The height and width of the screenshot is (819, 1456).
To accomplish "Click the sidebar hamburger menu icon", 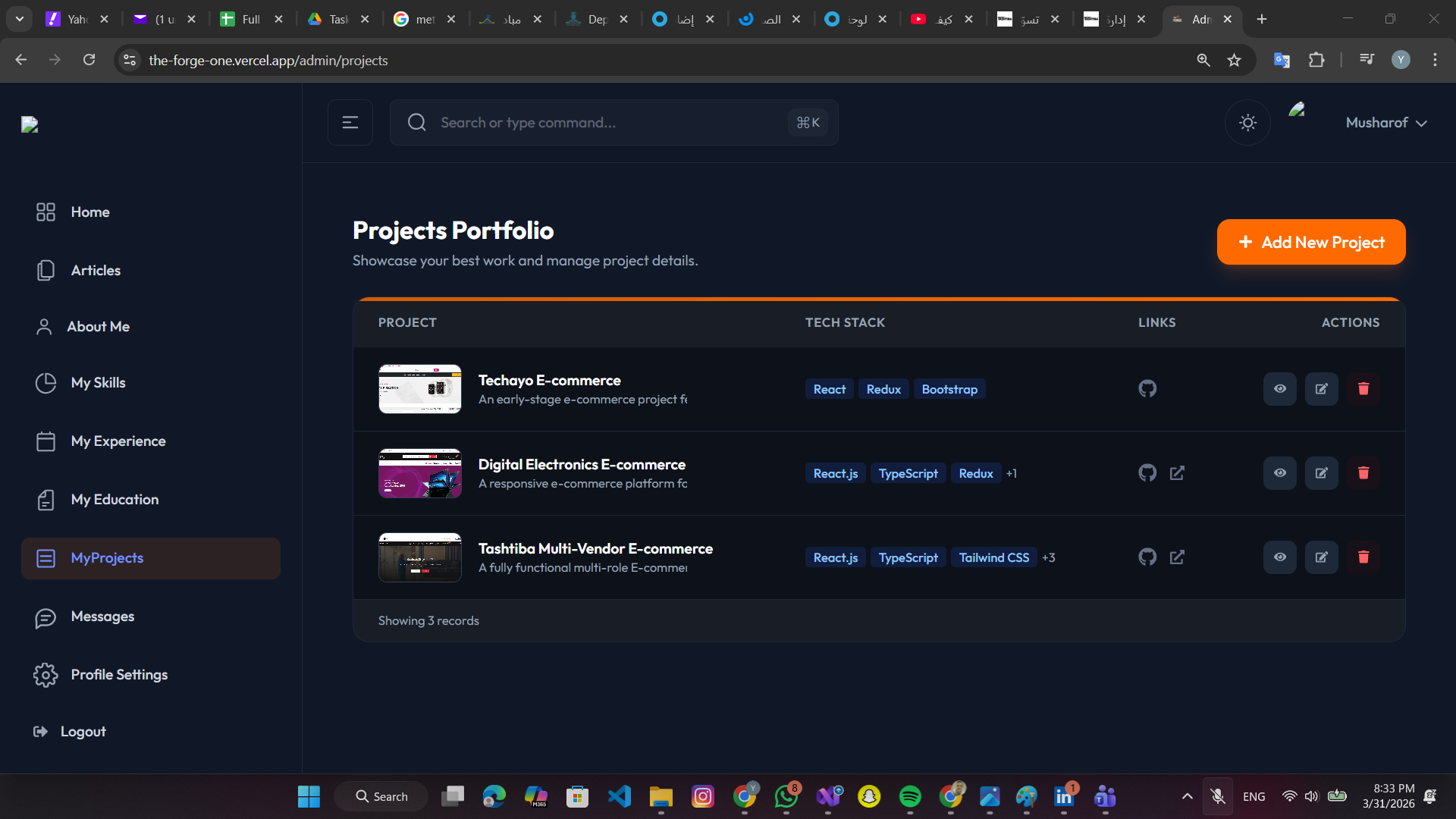I will tap(350, 123).
